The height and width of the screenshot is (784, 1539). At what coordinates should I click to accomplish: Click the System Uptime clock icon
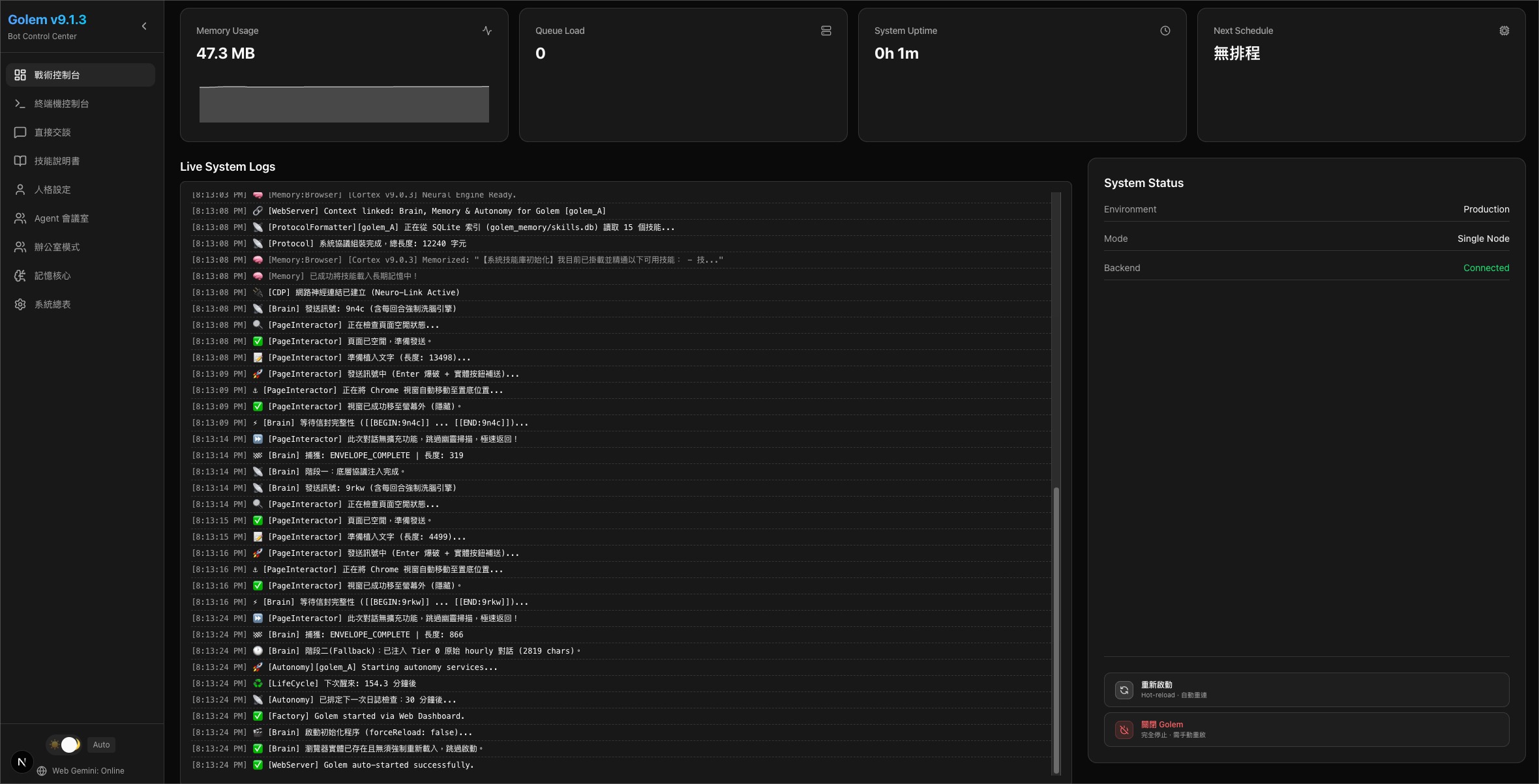point(1165,31)
